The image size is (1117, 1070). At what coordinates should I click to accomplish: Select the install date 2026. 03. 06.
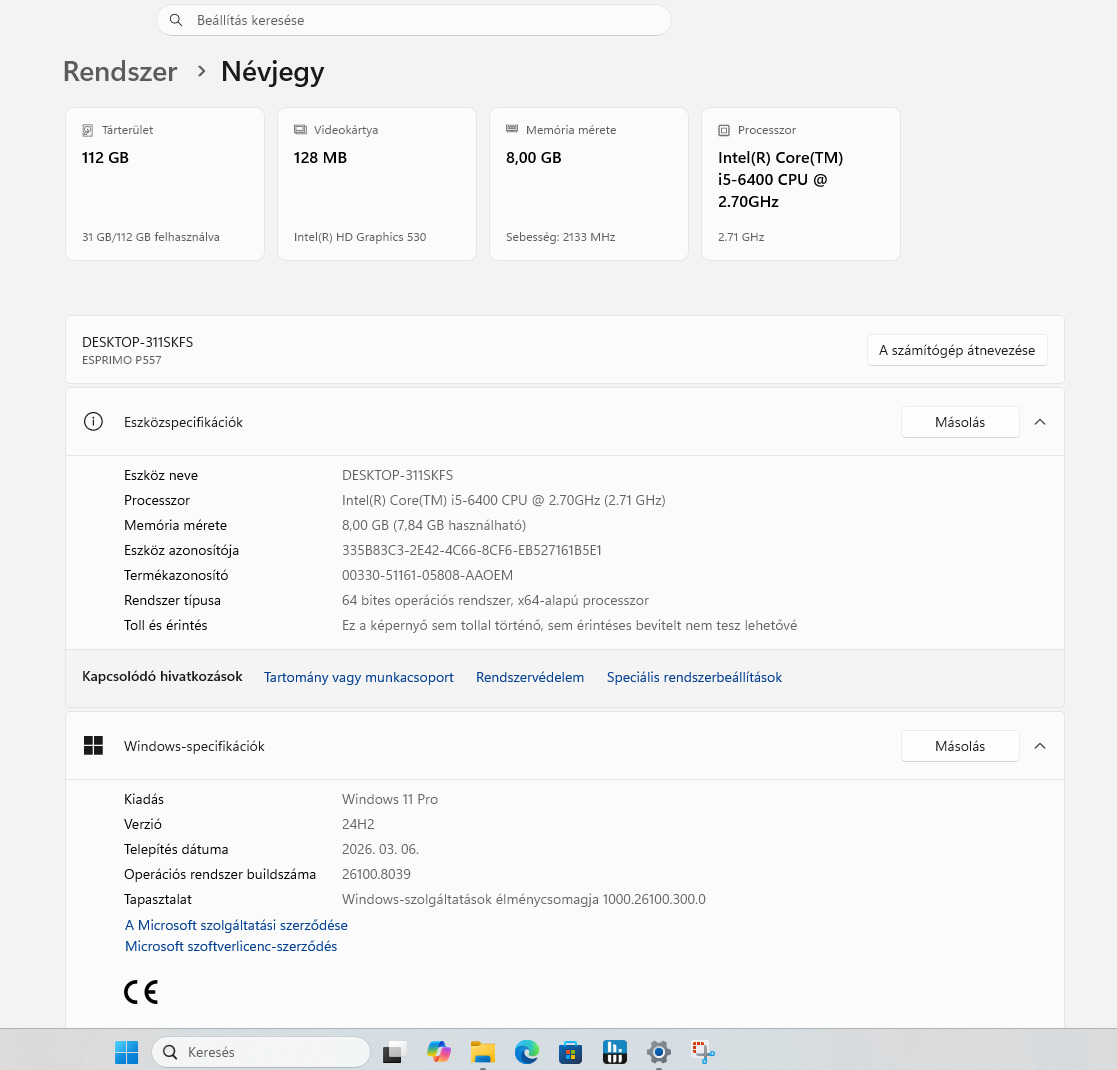(380, 849)
